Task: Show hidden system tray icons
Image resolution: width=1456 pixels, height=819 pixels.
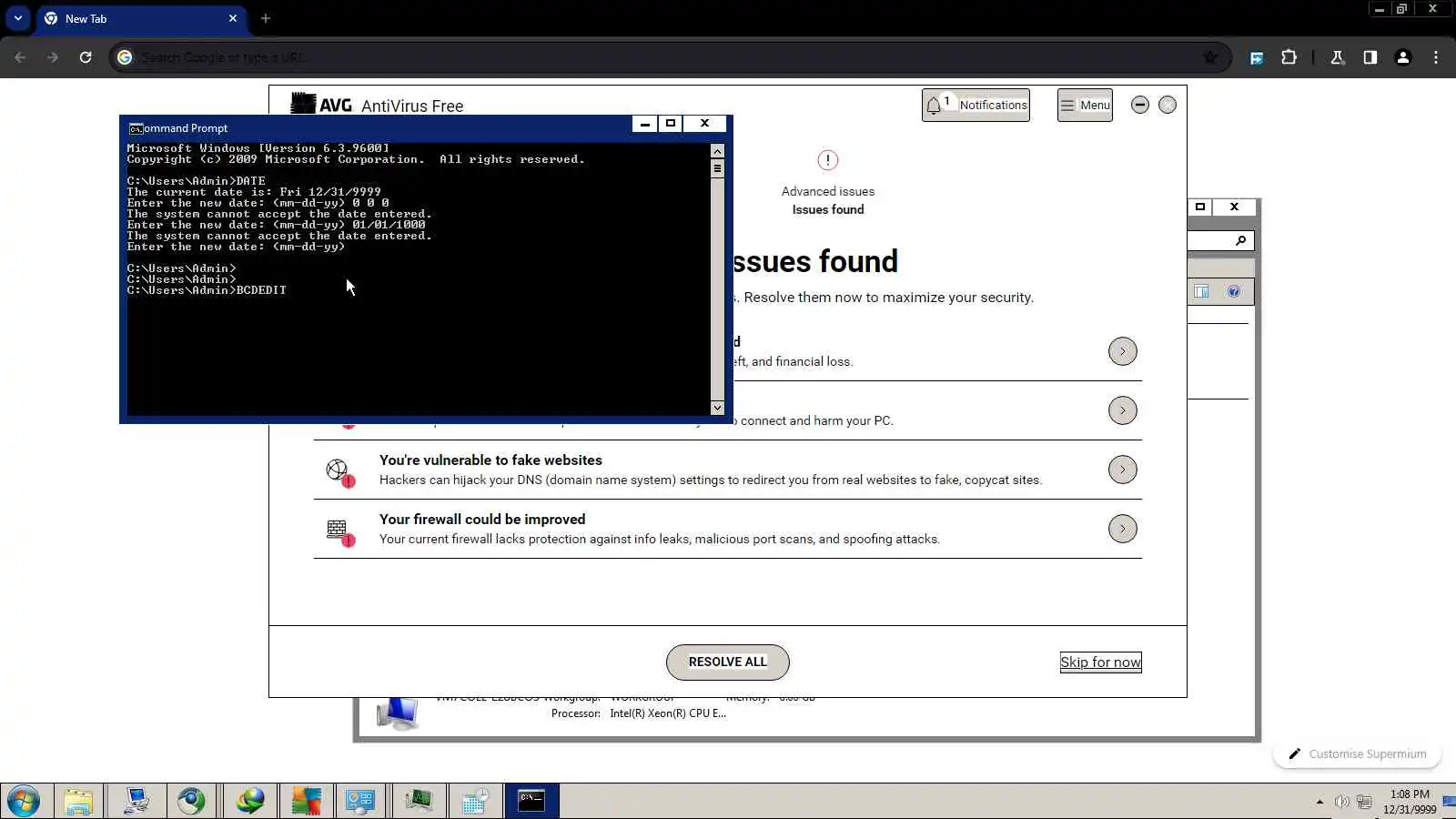Action: point(1319,802)
